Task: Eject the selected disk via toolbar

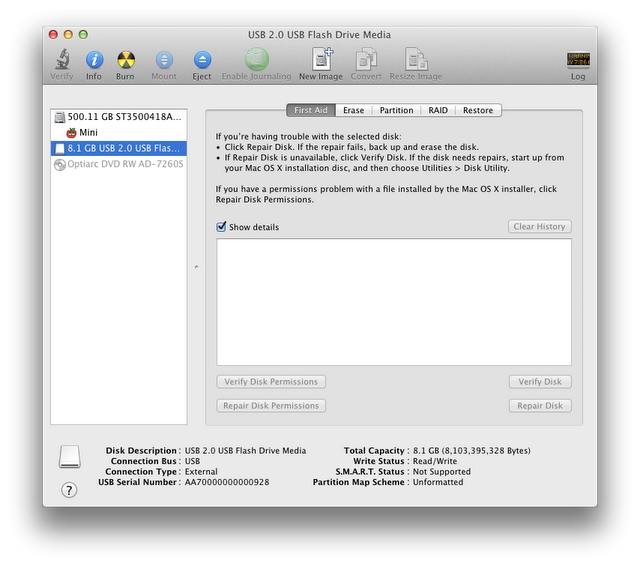Action: pos(202,60)
